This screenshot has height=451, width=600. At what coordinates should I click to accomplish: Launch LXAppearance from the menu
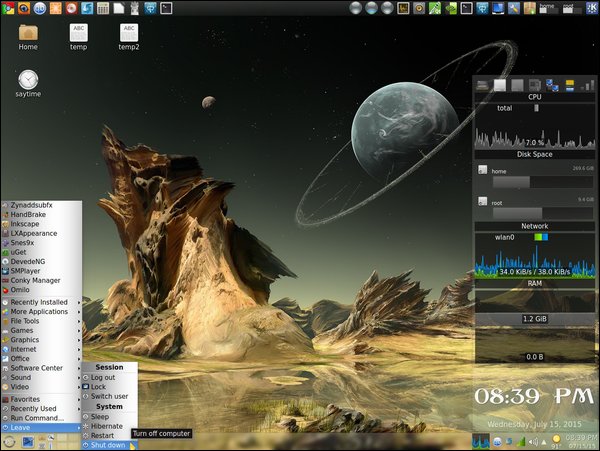[x=41, y=233]
